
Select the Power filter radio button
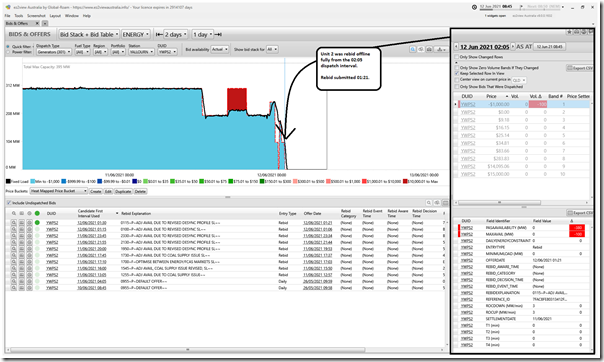point(8,52)
